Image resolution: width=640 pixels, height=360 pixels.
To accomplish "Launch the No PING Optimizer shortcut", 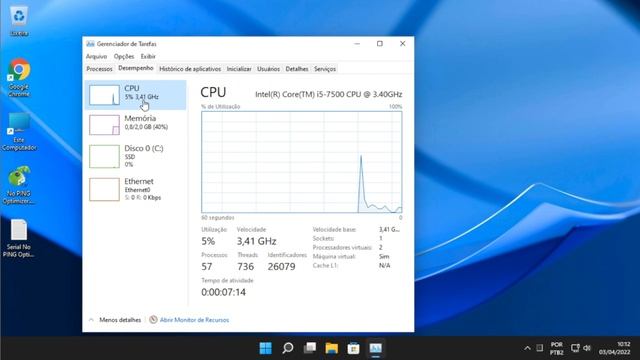I will coord(19,184).
